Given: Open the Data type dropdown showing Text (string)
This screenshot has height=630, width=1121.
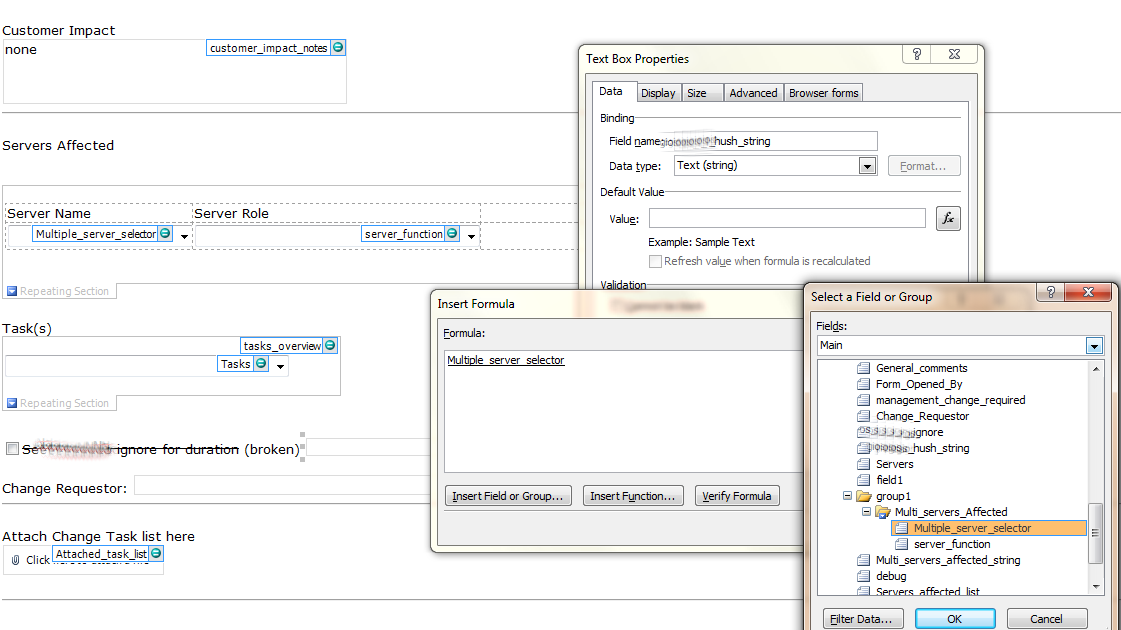Looking at the screenshot, I should coord(866,166).
